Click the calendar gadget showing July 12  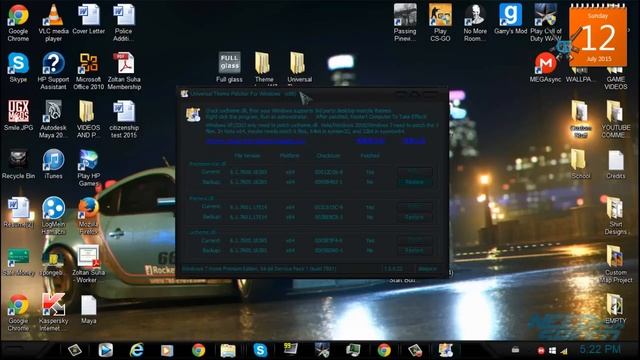click(598, 36)
